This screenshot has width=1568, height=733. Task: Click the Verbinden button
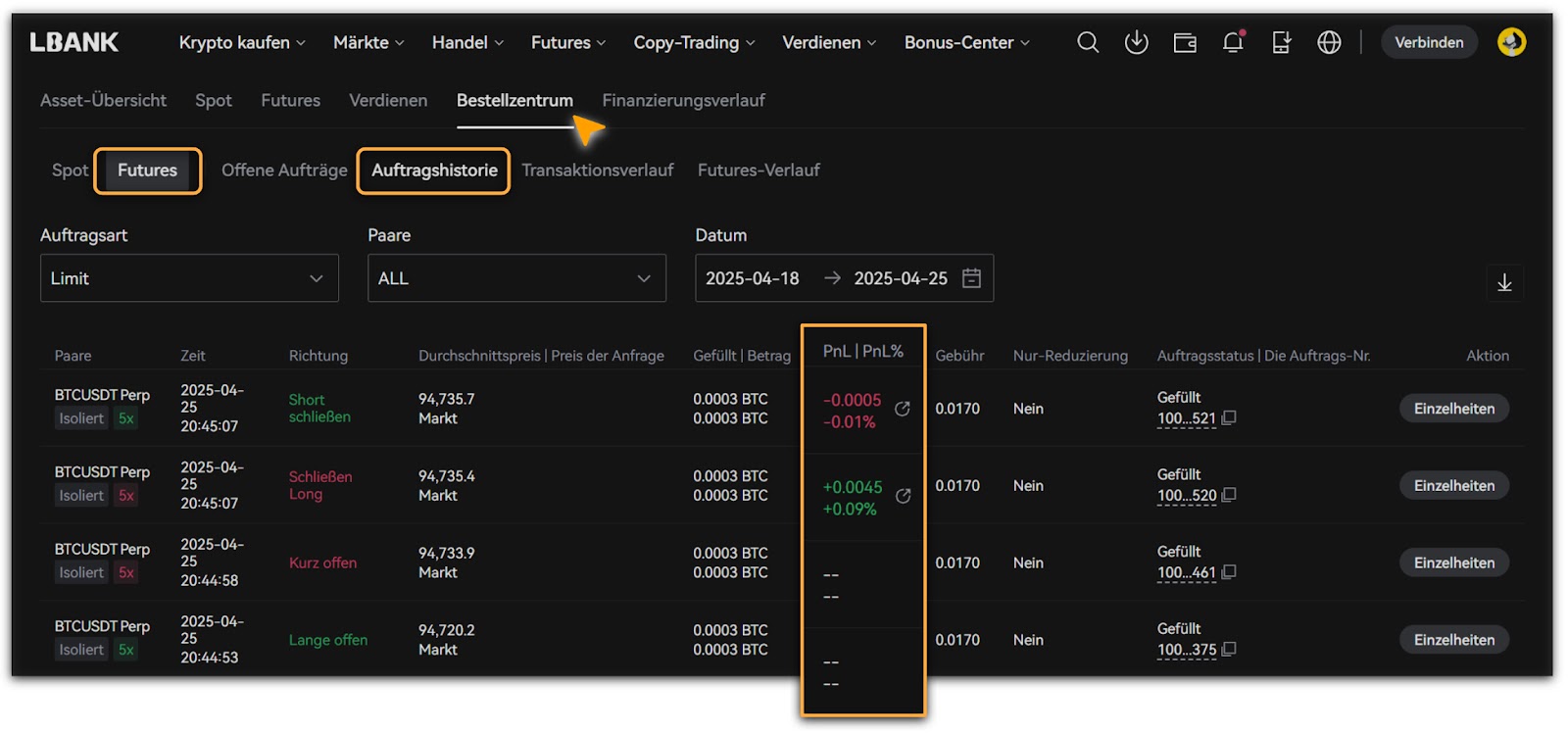tap(1429, 42)
